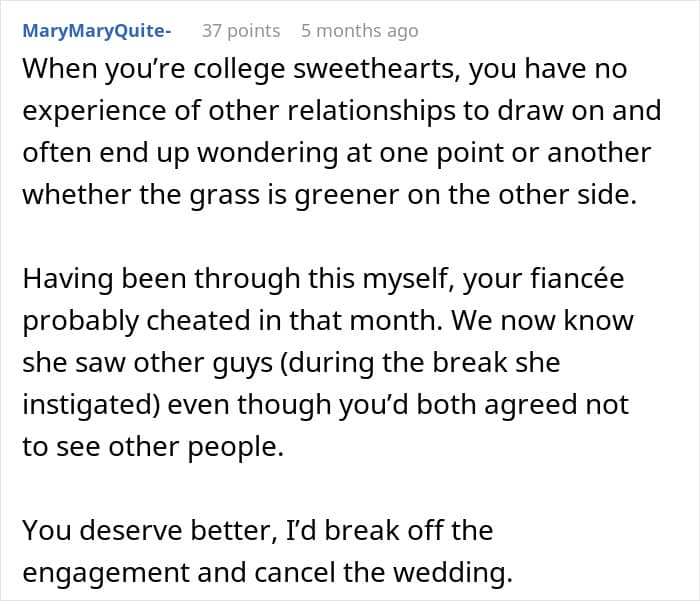Click the "37 points" score label
700x601 pixels.
241,31
